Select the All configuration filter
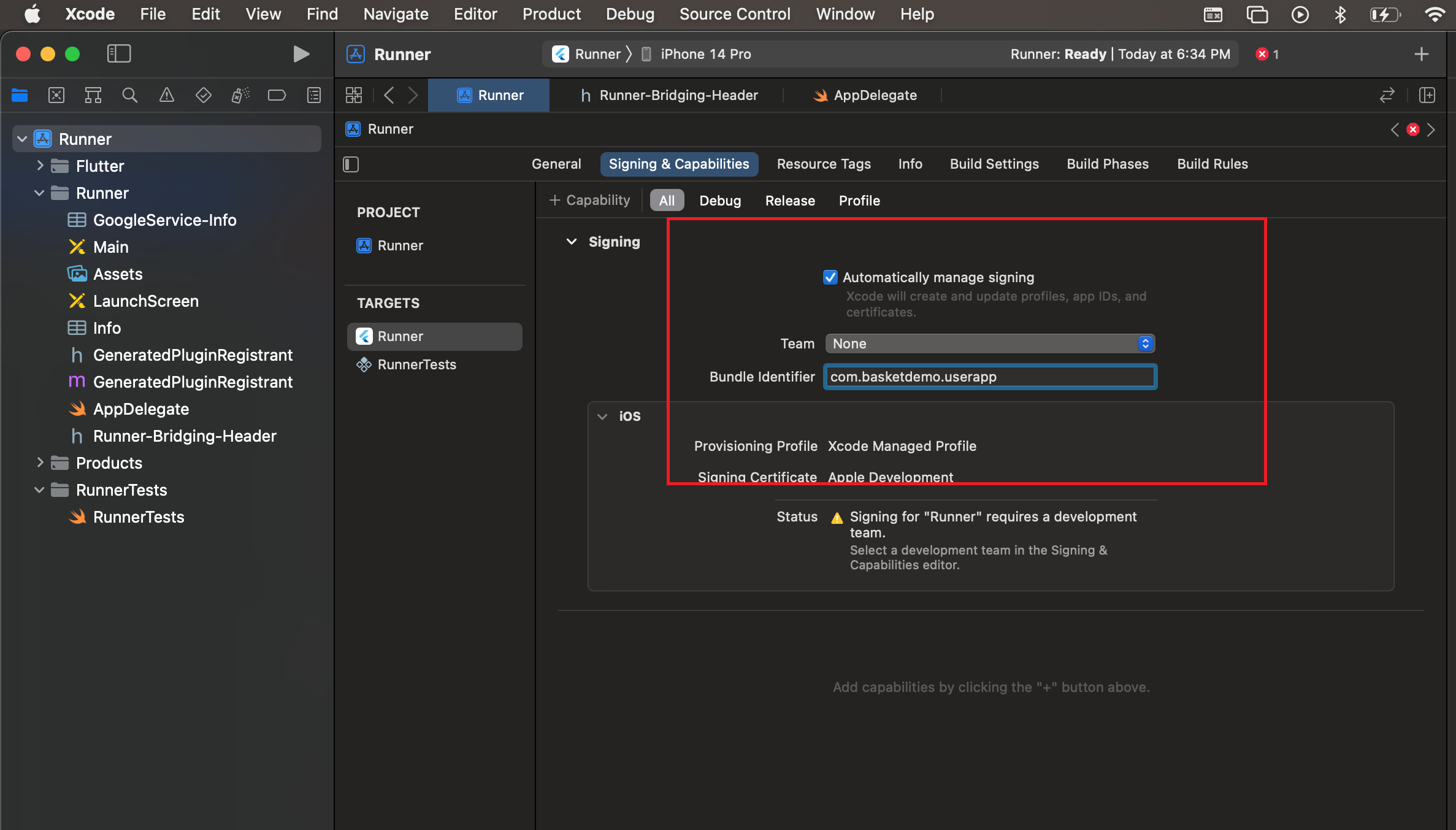 667,201
